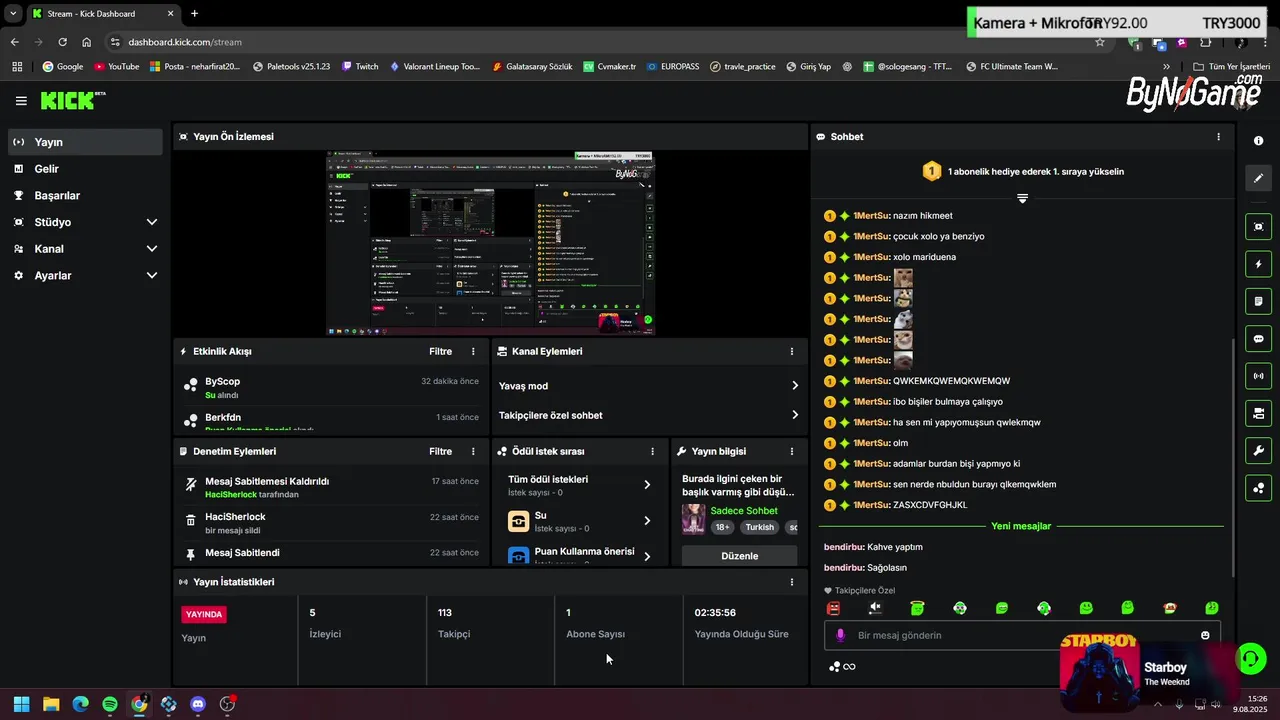Open Filtre in Etkinlik Akışı panel
This screenshot has width=1280, height=720.
(440, 352)
